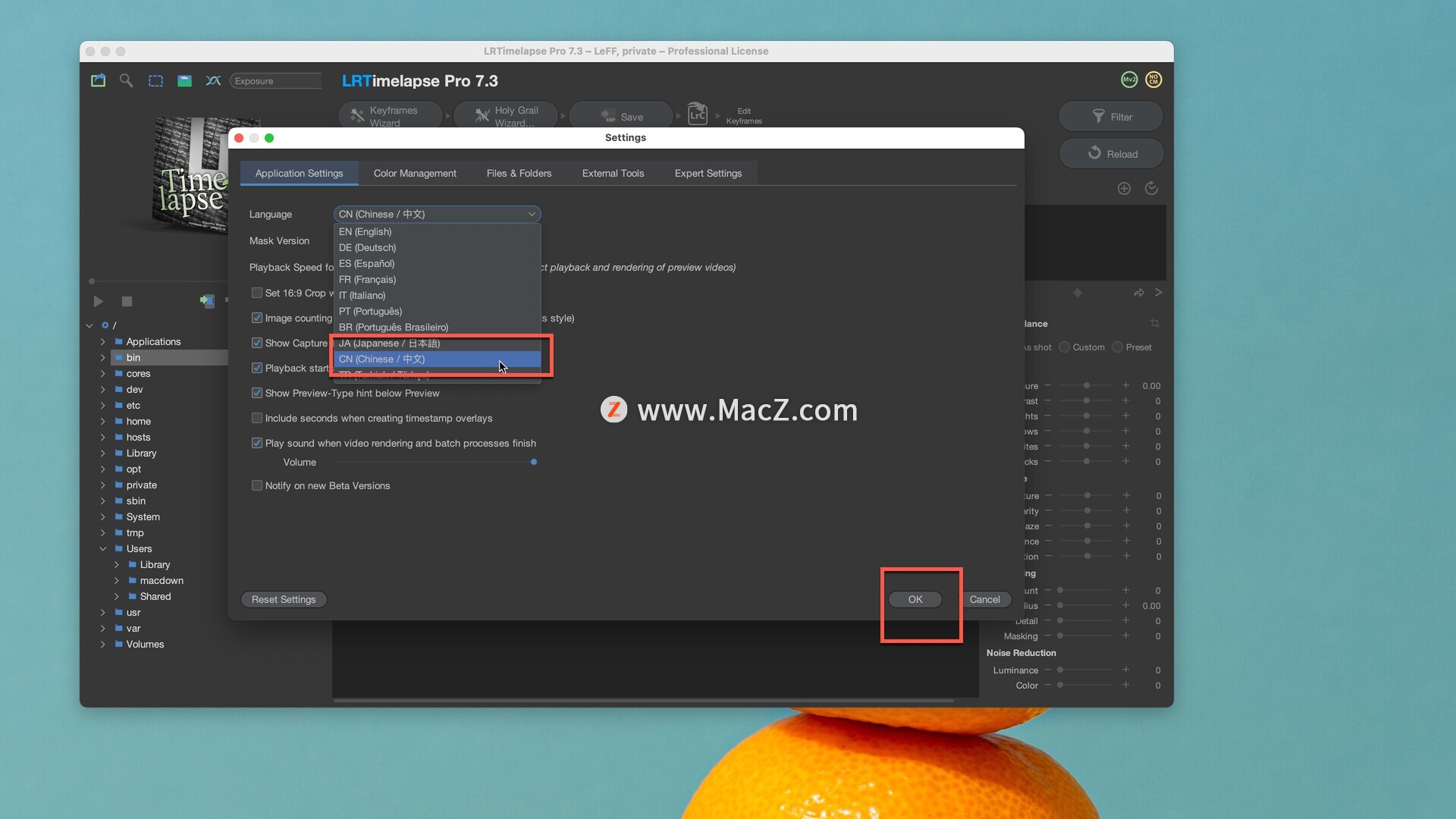Collapse the Language dropdown combo box
This screenshot has height=819, width=1456.
click(437, 214)
